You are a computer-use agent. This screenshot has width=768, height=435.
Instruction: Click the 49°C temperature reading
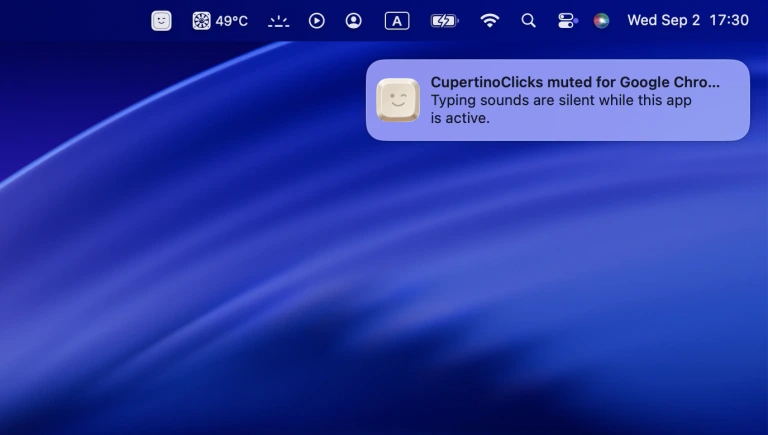pos(232,21)
